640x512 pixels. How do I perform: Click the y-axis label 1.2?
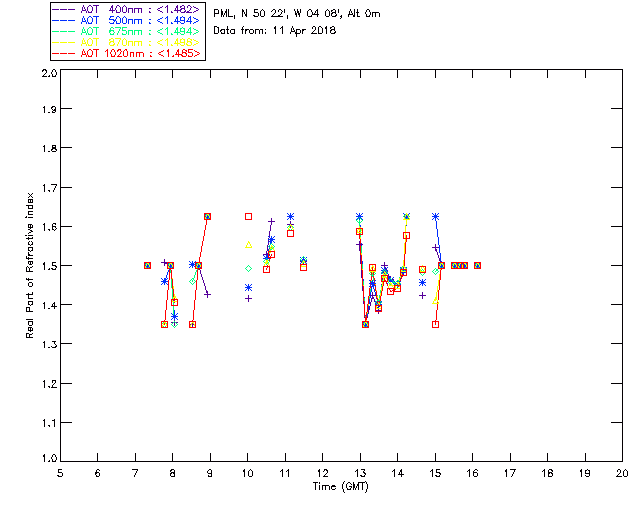click(49, 384)
